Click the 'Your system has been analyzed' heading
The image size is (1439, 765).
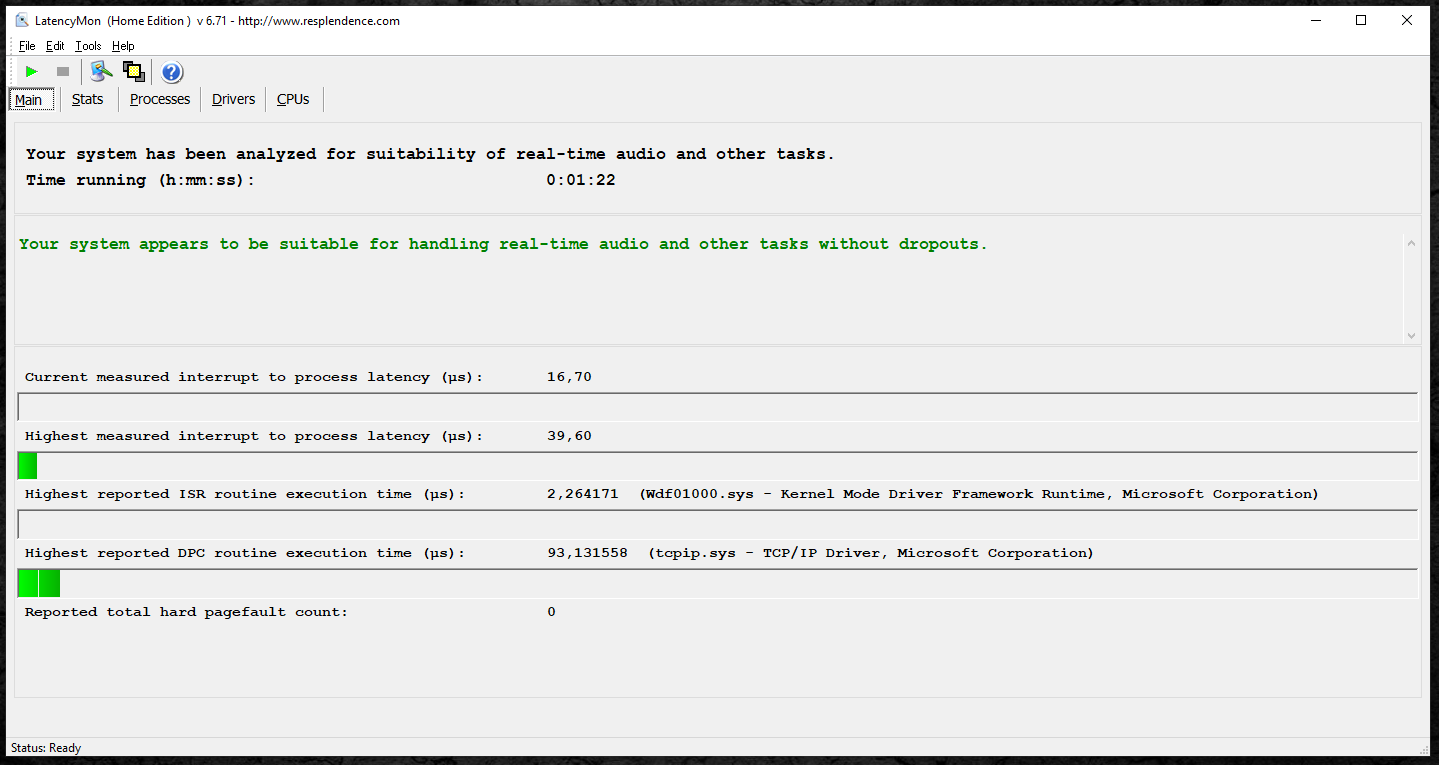pyautogui.click(x=430, y=154)
